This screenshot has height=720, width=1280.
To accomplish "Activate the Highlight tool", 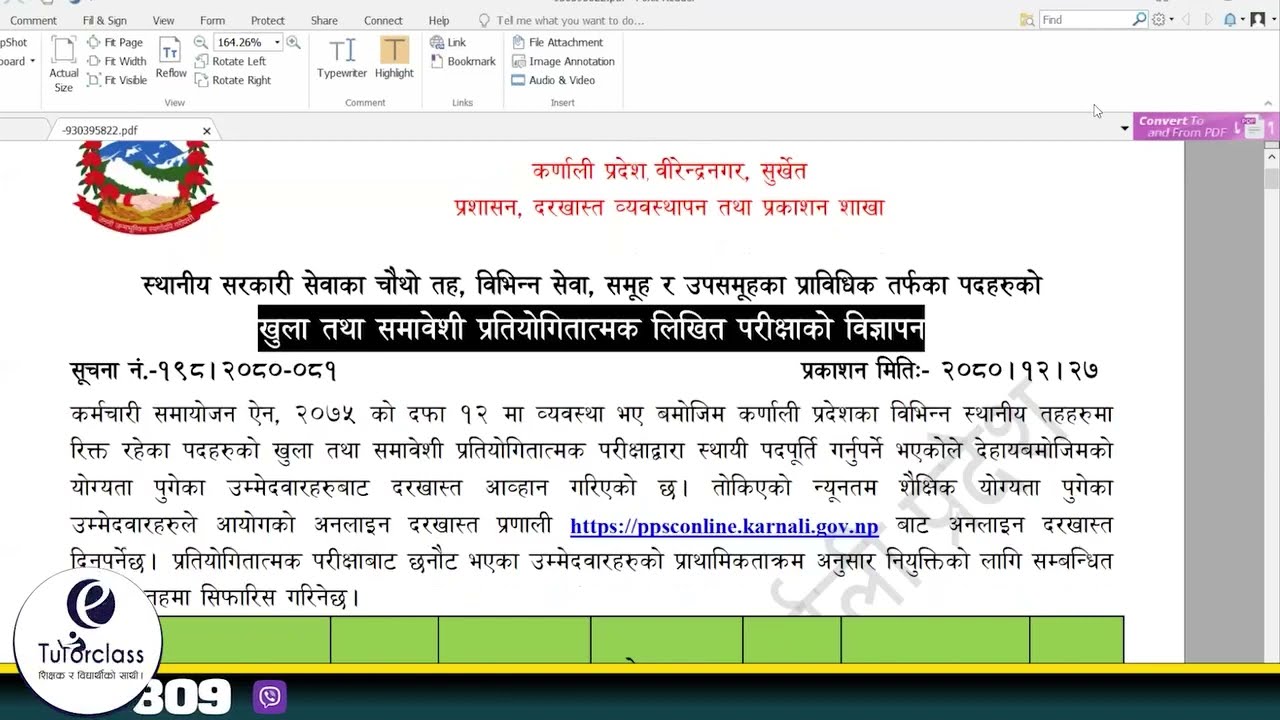I will click(x=394, y=58).
